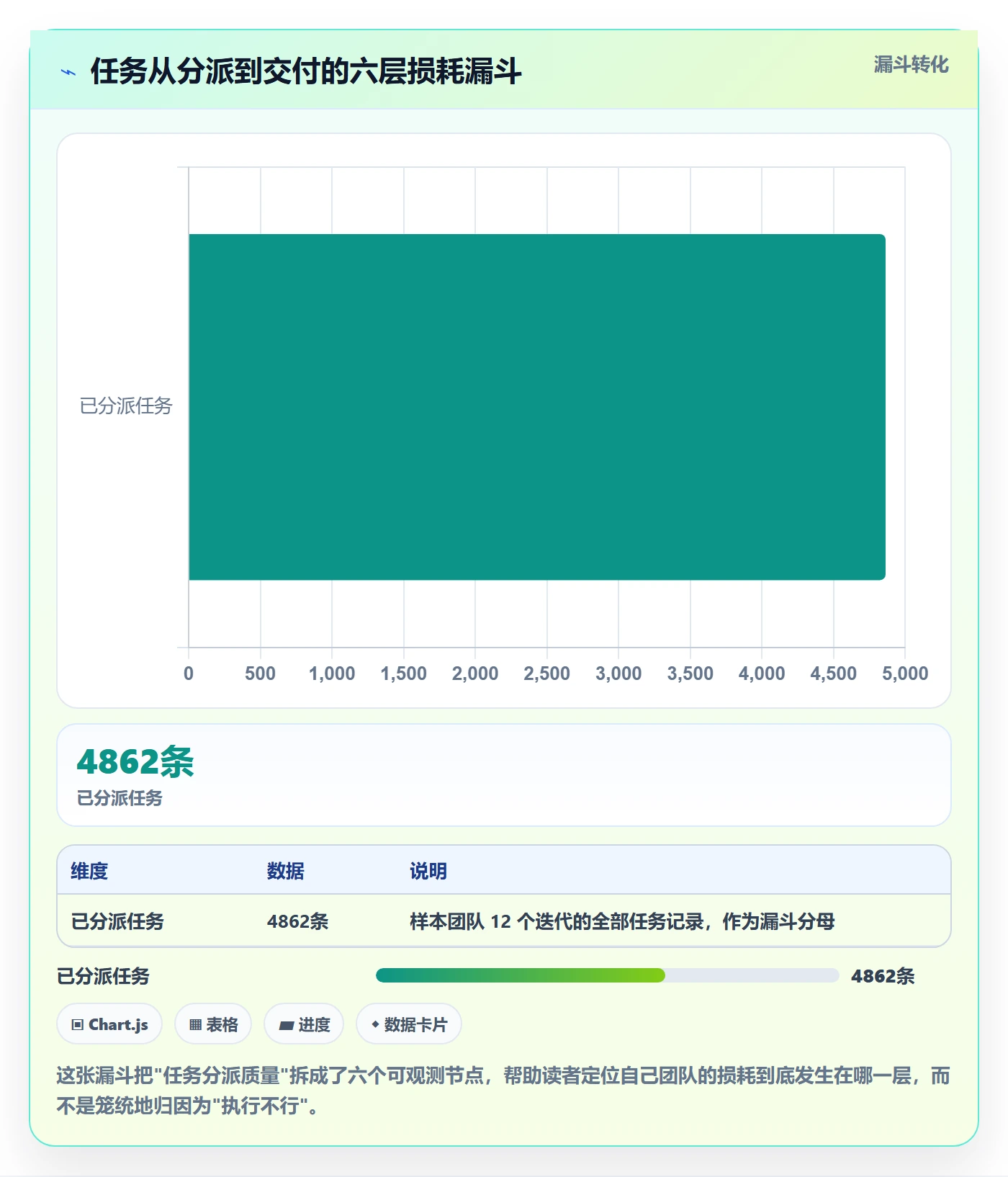Click the 3,500 tick label on the chart axis
This screenshot has width=1008, height=1177.
(690, 673)
